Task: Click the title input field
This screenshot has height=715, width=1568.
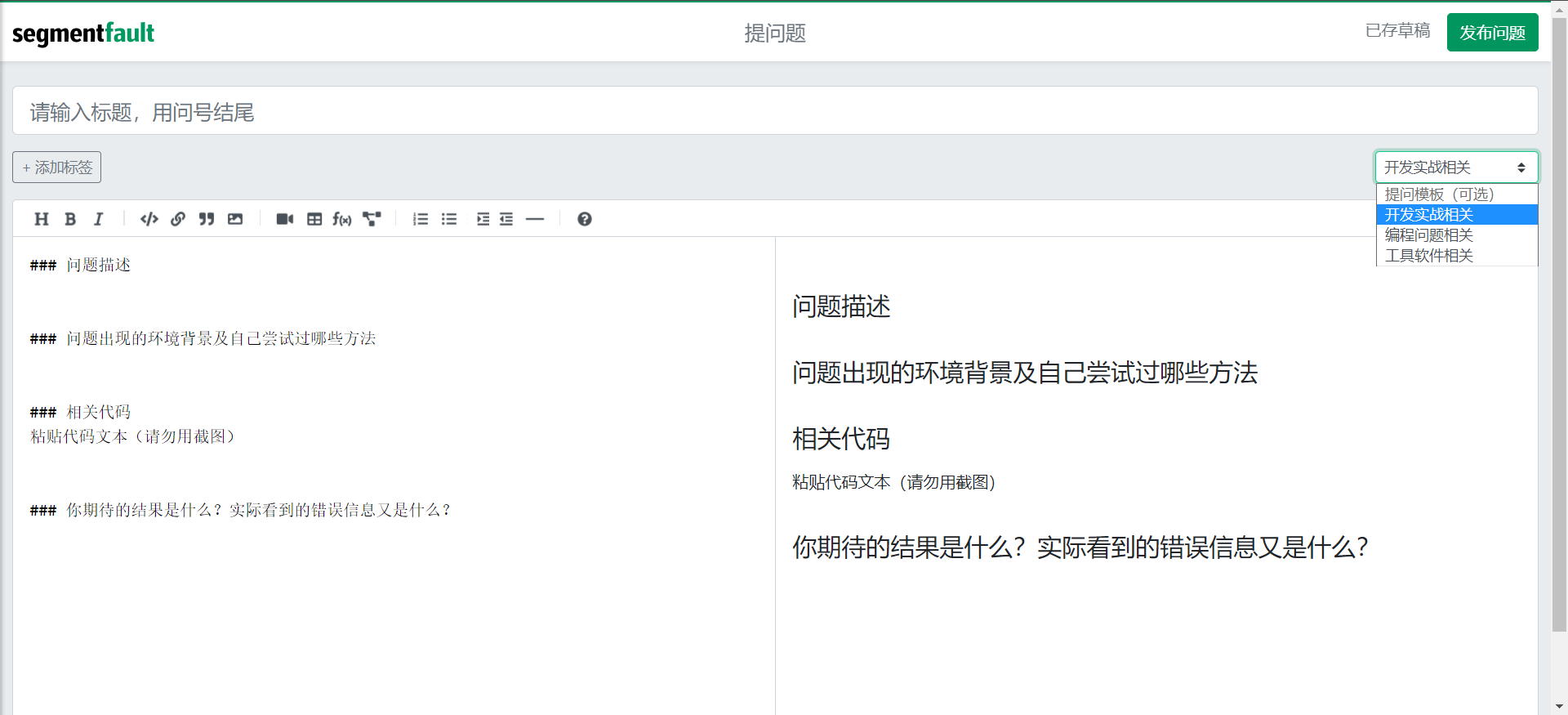Action: click(x=775, y=111)
